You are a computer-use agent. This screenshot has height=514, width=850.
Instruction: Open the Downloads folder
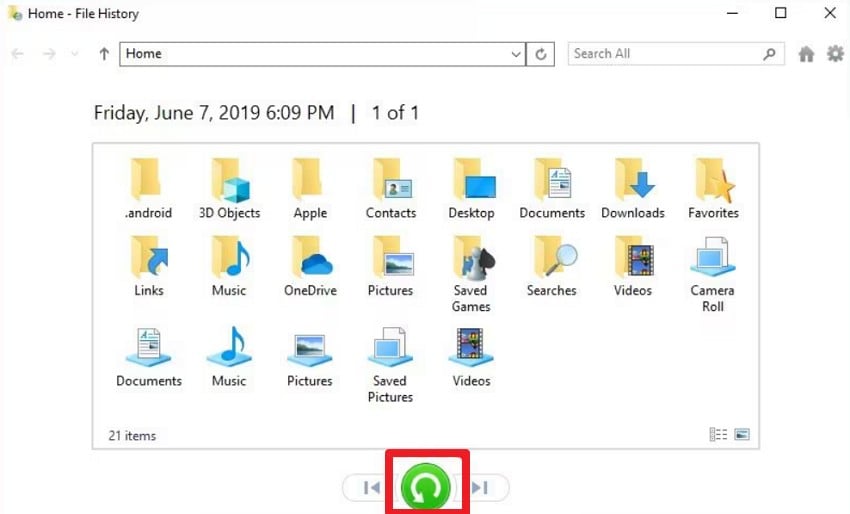633,188
